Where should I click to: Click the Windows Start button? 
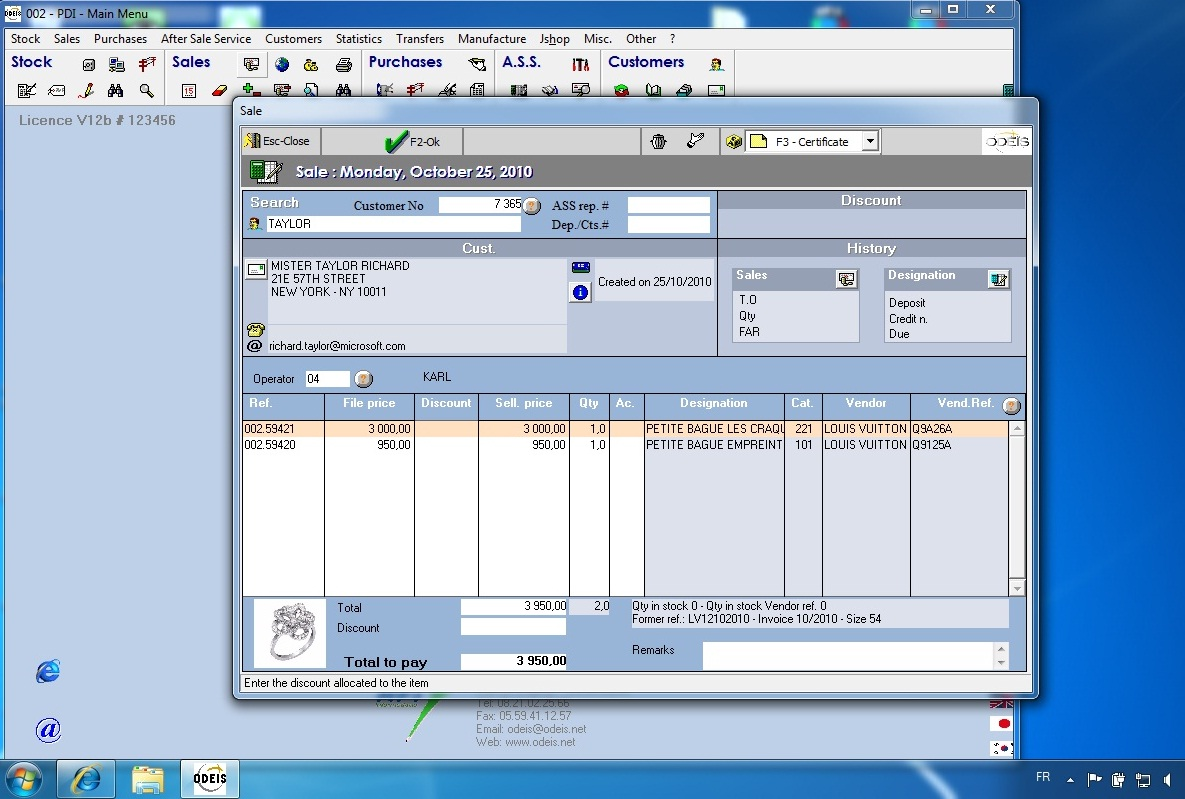click(x=23, y=779)
